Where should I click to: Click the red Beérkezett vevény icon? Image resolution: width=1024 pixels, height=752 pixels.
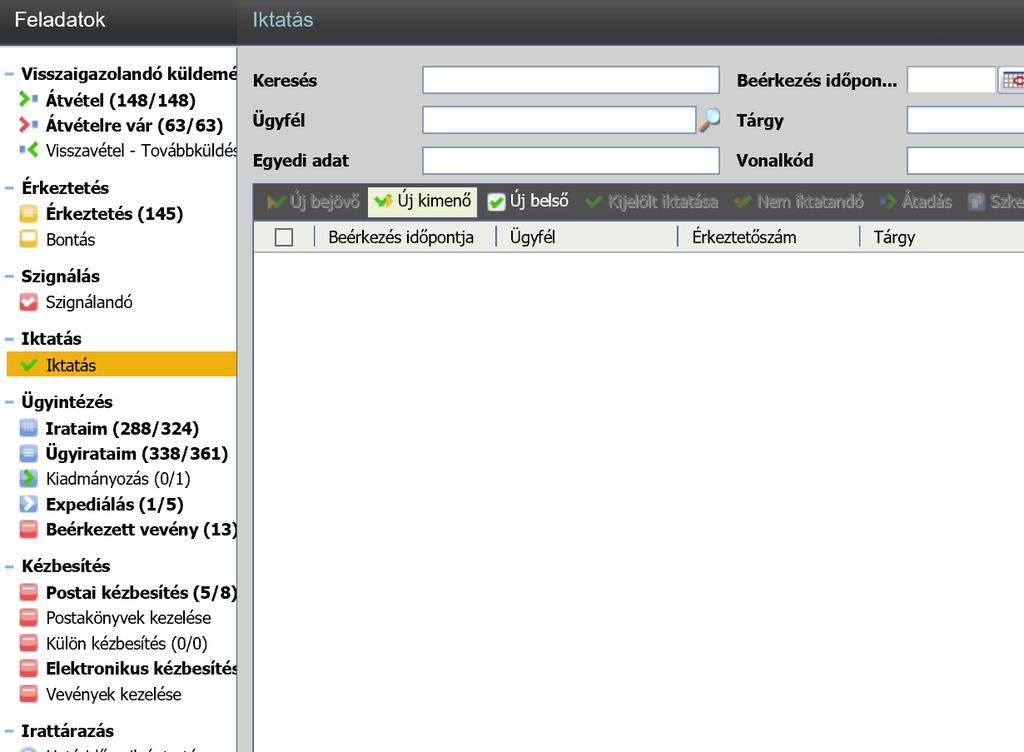click(28, 529)
